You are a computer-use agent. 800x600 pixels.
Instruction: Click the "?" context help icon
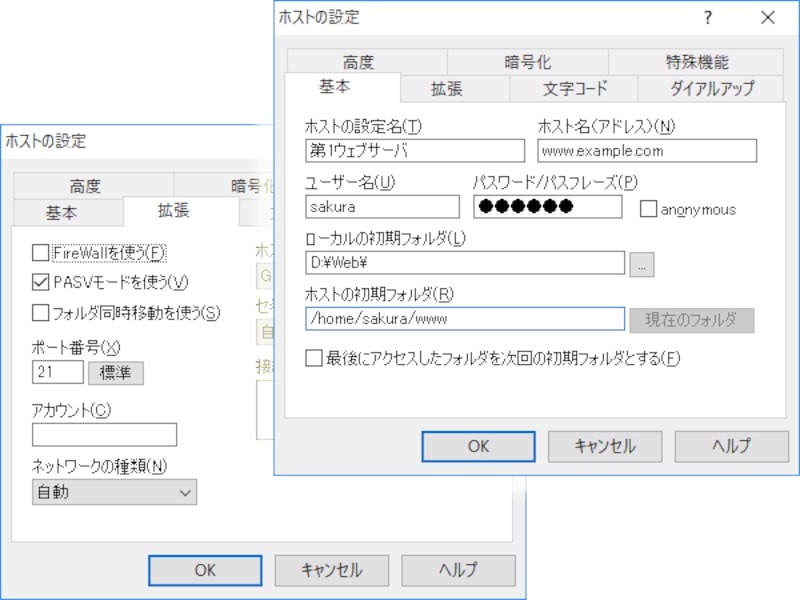pos(707,17)
